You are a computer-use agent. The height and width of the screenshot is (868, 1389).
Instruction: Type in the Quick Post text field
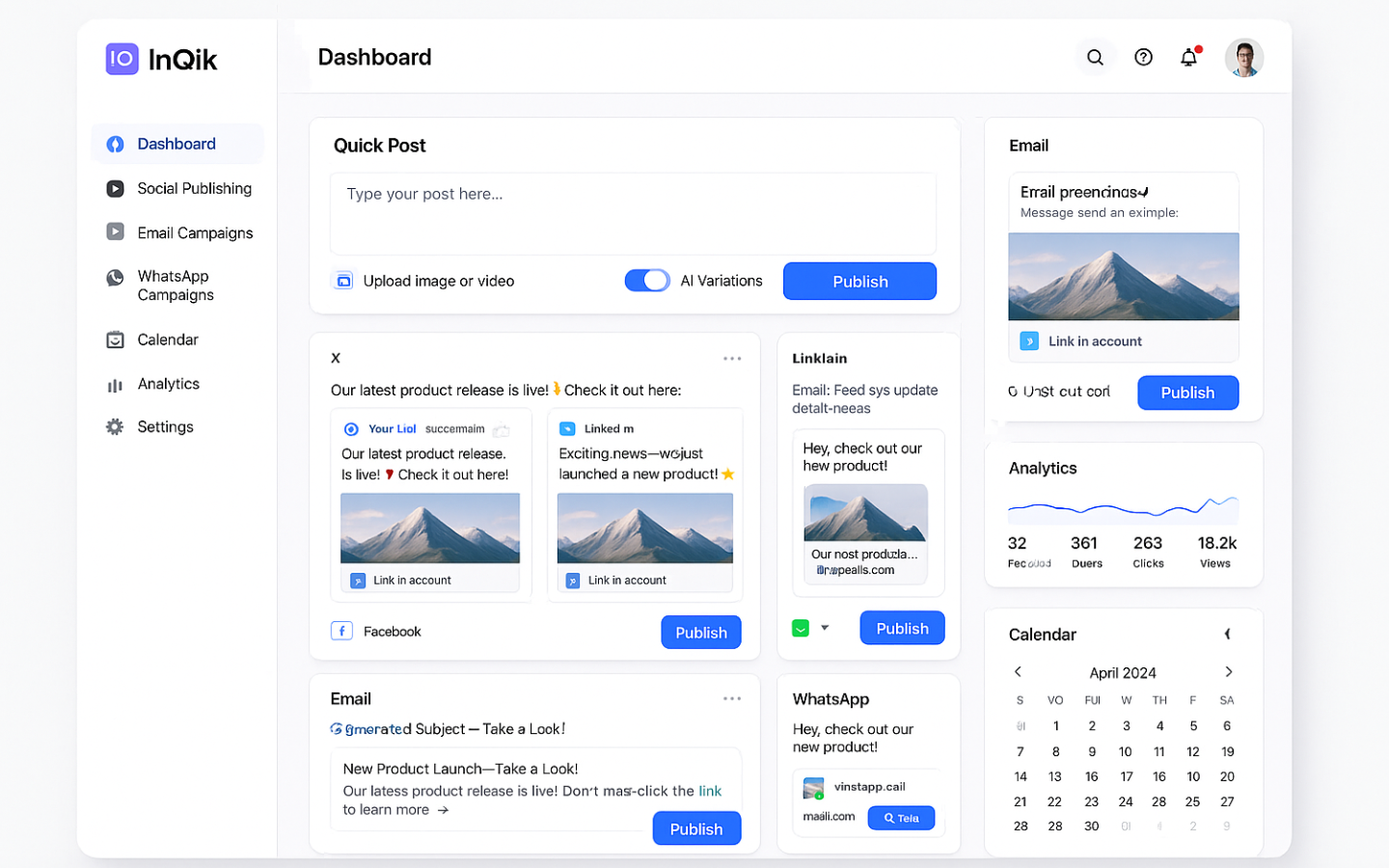(x=632, y=213)
